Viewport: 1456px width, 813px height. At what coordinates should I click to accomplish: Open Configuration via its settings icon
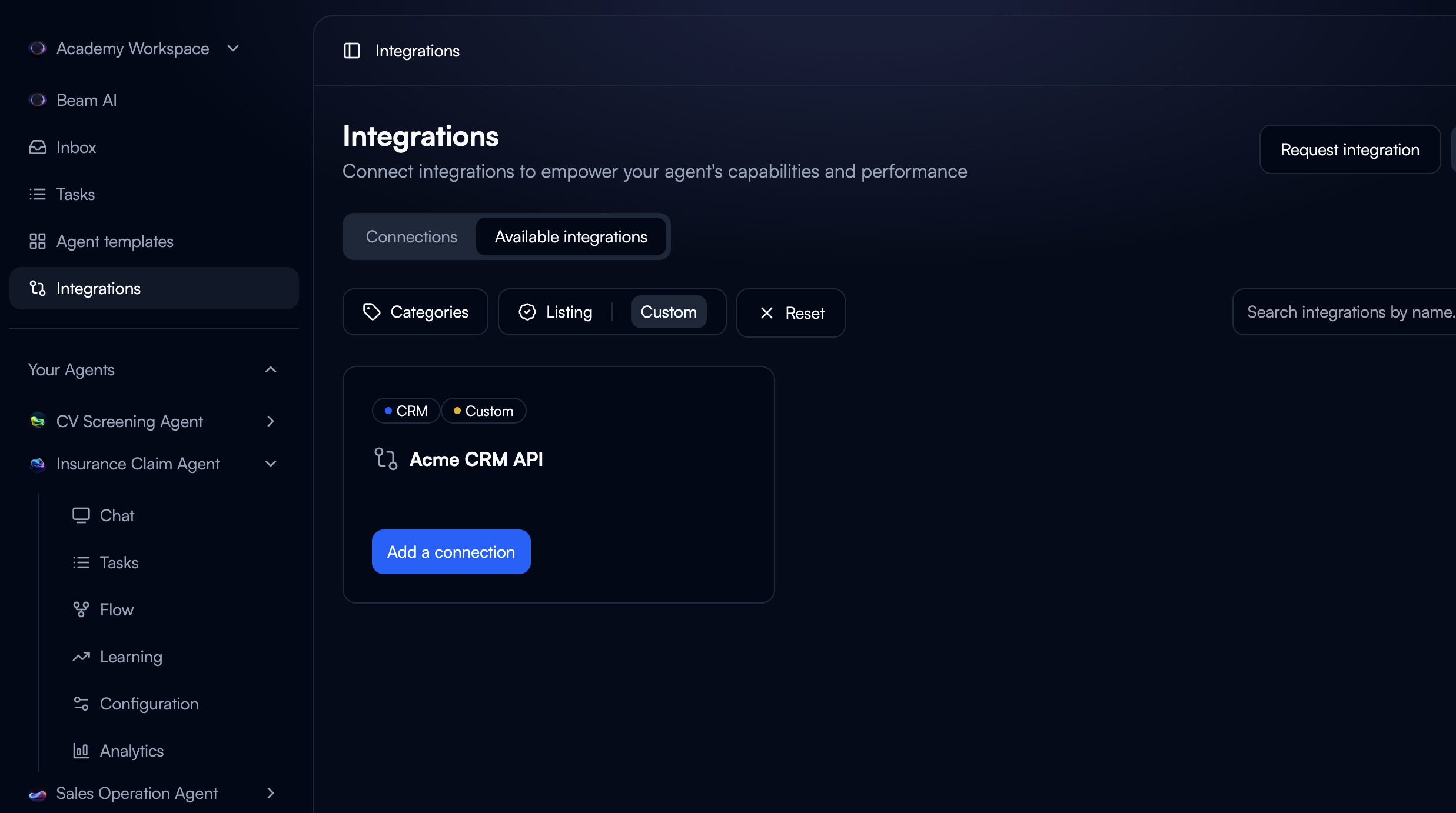(x=81, y=704)
